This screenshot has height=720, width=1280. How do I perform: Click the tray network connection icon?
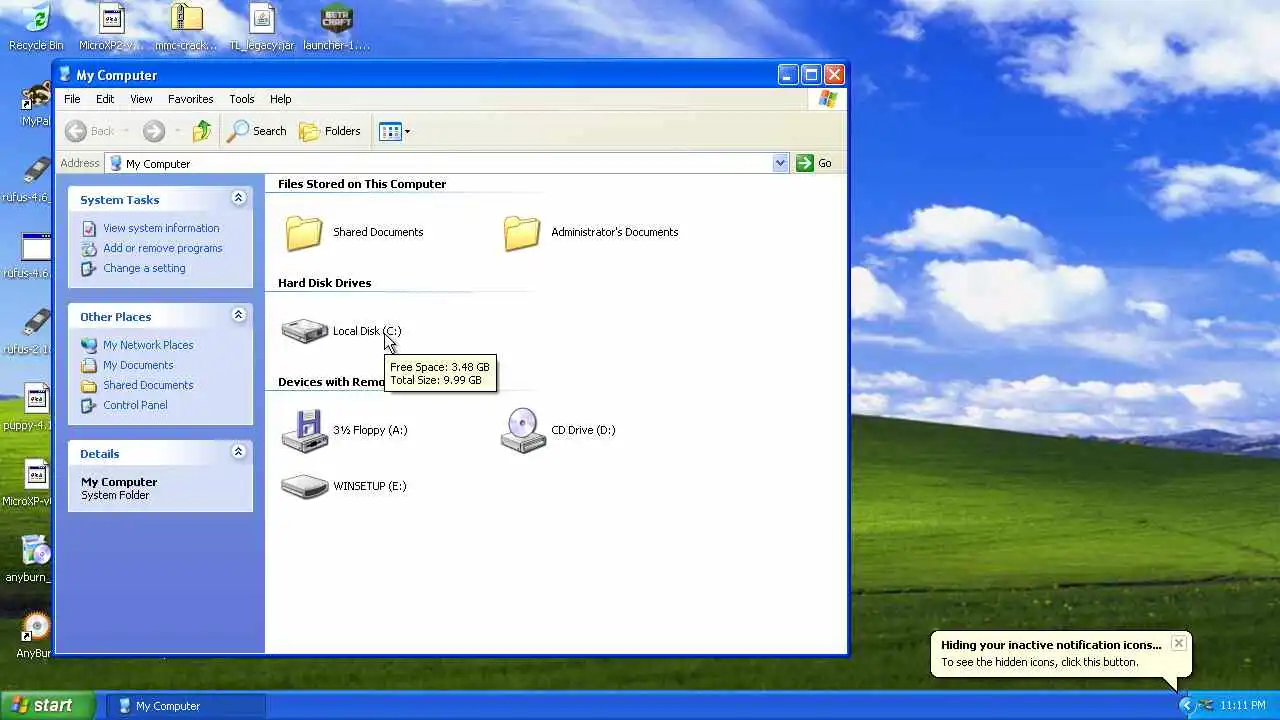tap(1207, 705)
